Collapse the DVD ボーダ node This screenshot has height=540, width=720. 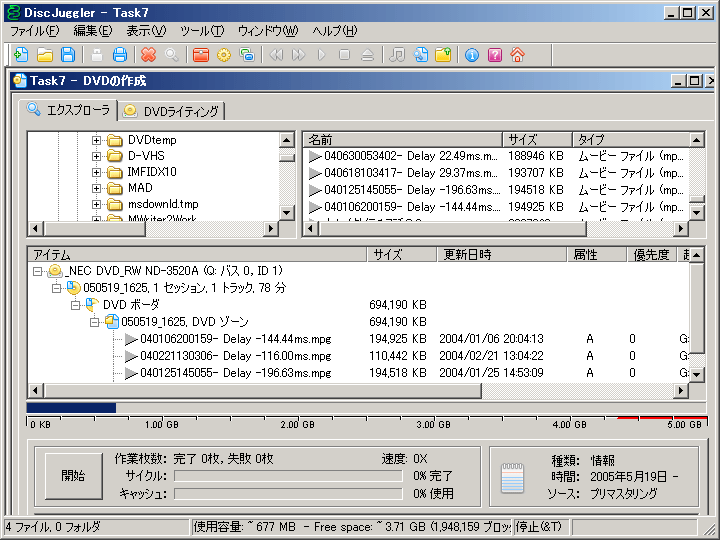[x=76, y=305]
